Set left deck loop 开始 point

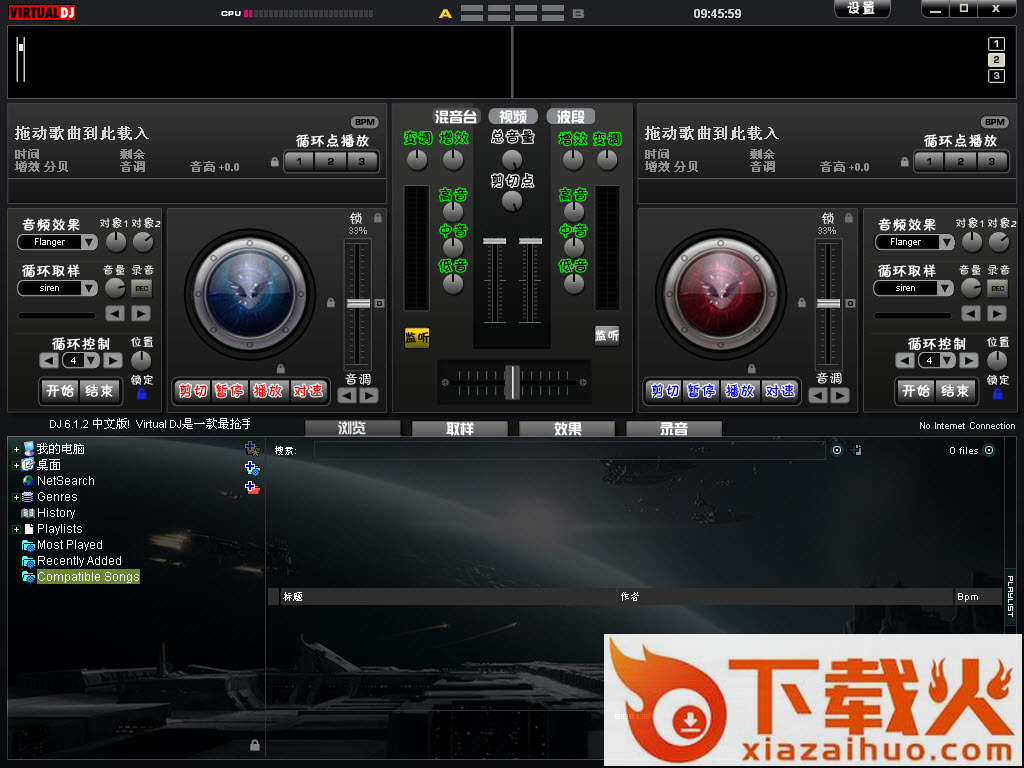pyautogui.click(x=60, y=391)
